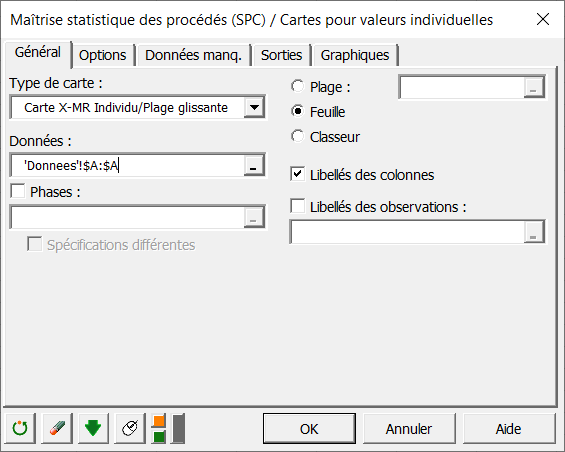
Task: Open the Données manq. tab
Action: point(193,55)
